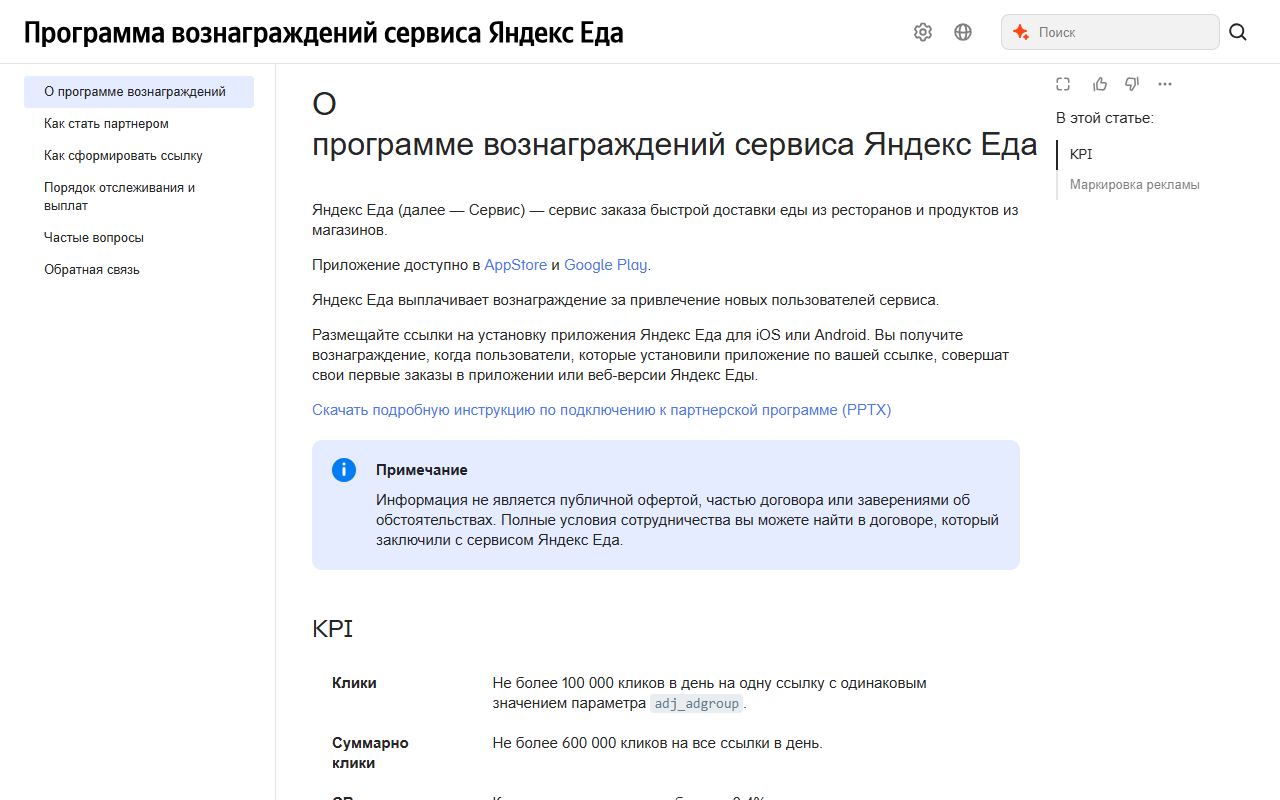Open the settings gear icon
Screen dimensions: 1280x800
tap(923, 32)
